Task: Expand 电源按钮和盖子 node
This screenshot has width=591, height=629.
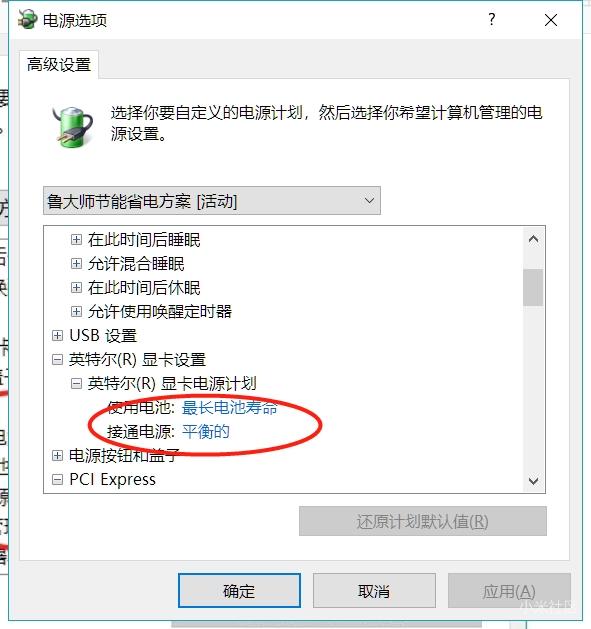Action: click(x=57, y=455)
